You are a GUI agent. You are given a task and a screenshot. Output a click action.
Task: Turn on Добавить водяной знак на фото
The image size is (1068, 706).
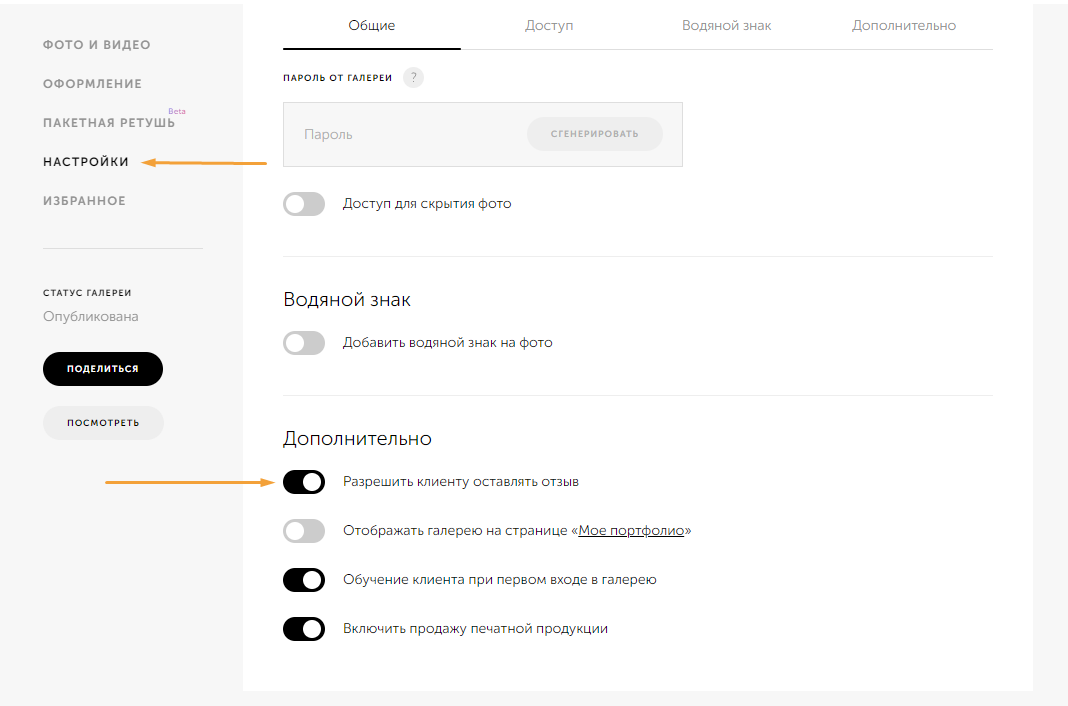tap(304, 343)
